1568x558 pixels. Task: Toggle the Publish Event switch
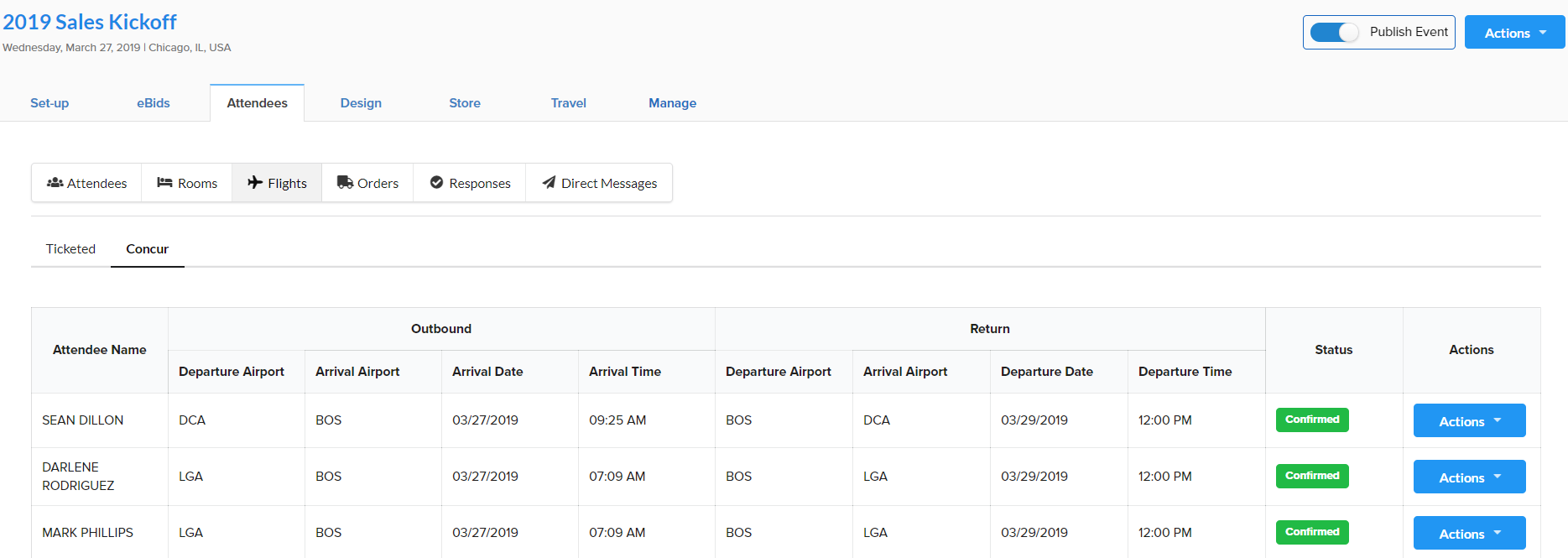(1334, 33)
